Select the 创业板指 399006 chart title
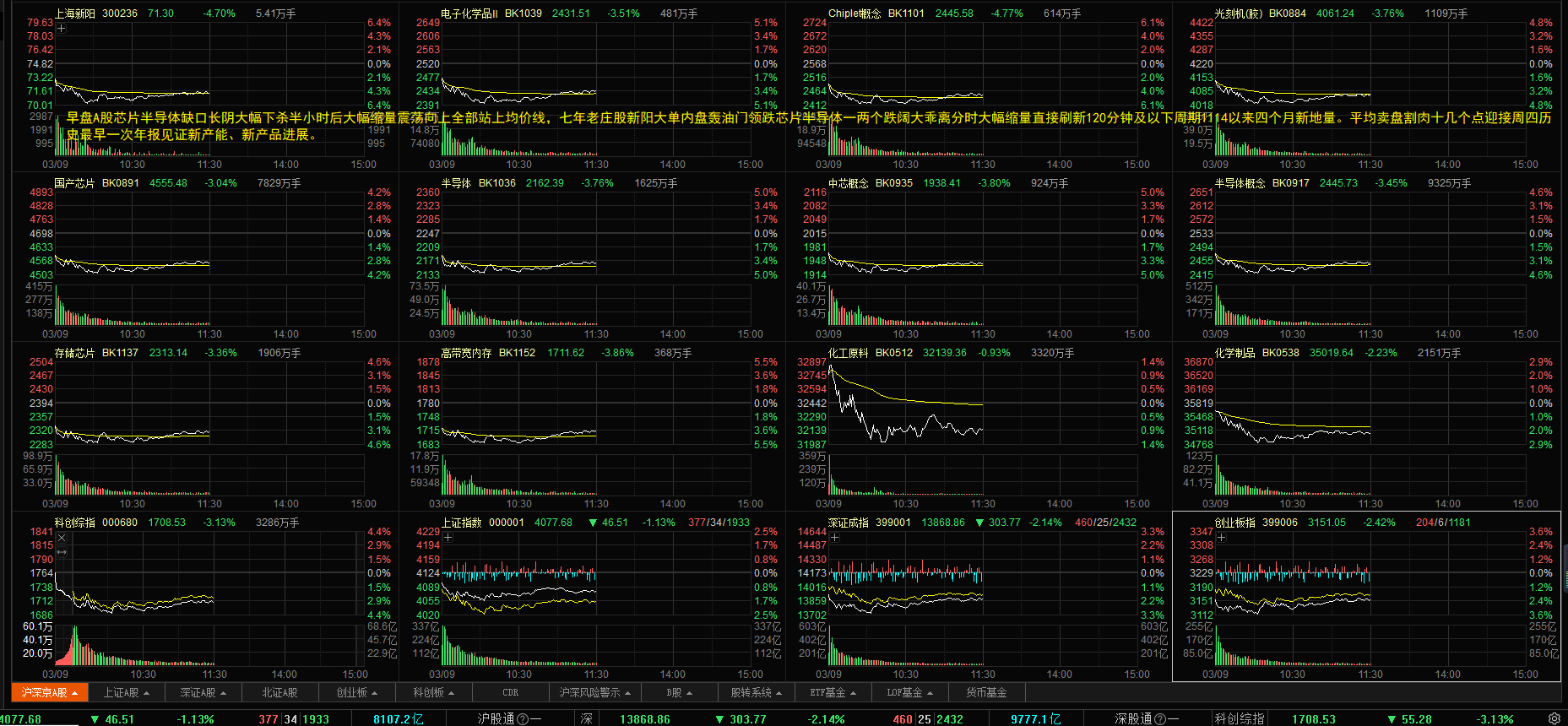Screen dimensions: 1568x726 click(x=1256, y=523)
